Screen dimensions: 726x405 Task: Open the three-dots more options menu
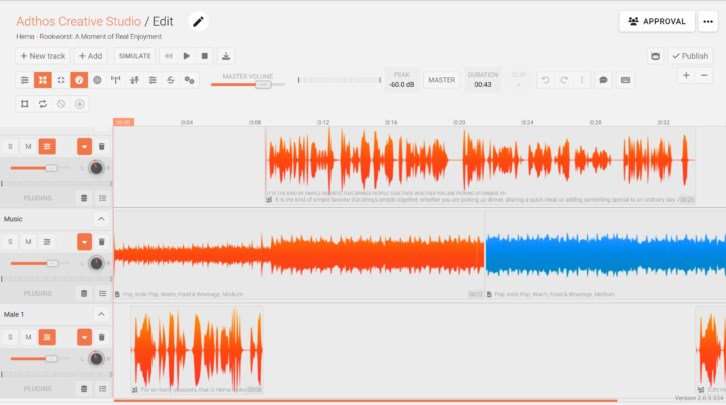point(707,21)
